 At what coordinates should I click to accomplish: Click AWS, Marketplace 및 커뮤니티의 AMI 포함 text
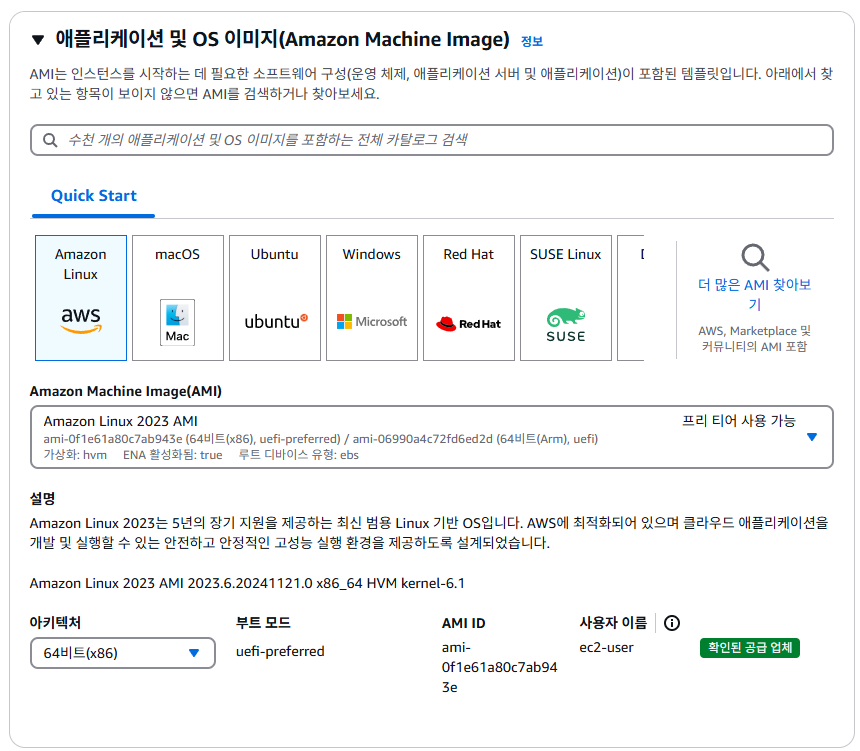(754, 338)
